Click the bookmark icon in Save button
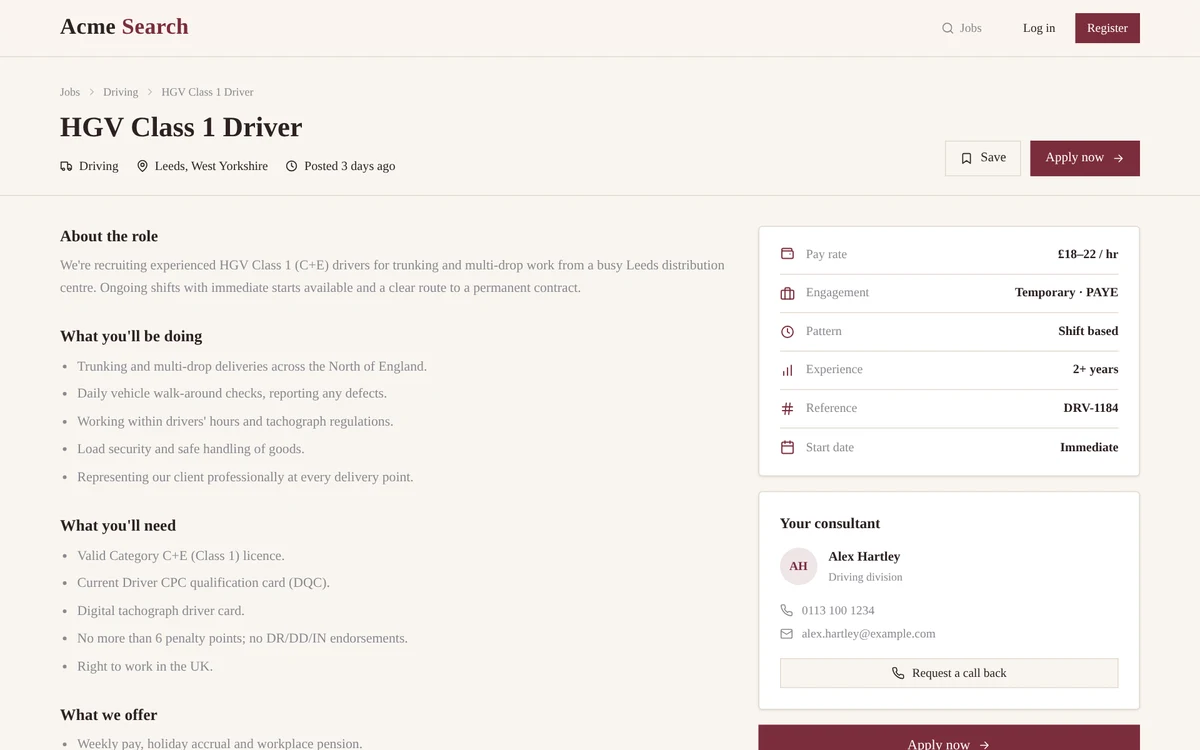1200x750 pixels. click(x=967, y=158)
